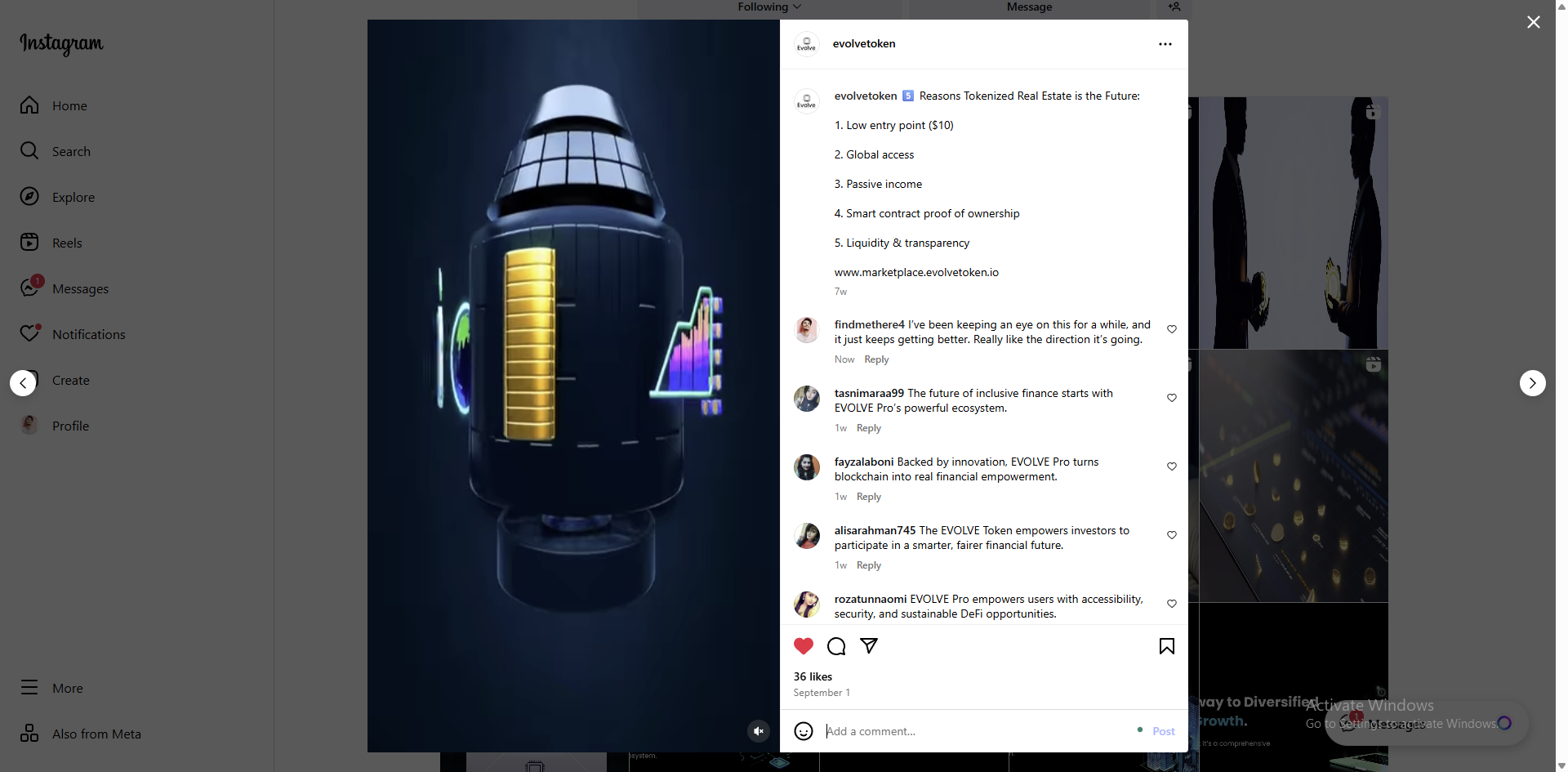Click Post to submit comment
Viewport: 1568px width, 772px height.
tap(1164, 731)
